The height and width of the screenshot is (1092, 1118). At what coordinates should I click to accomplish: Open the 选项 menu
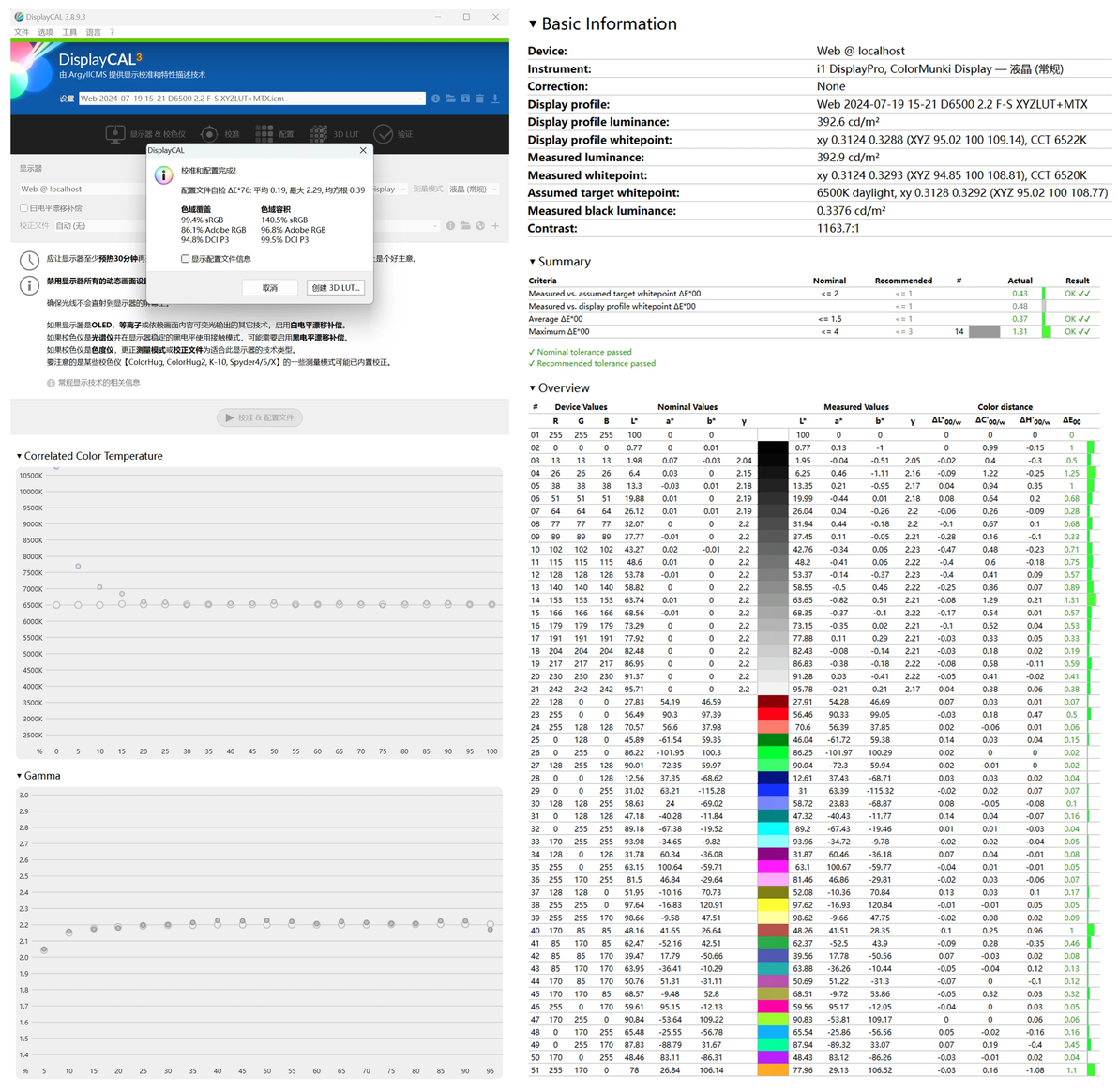(46, 32)
